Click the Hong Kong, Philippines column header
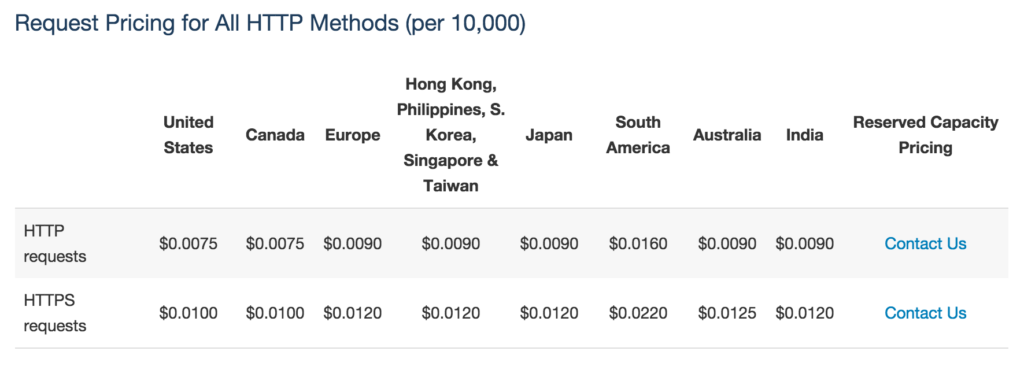Screen dimensions: 1024x366 tap(451, 135)
